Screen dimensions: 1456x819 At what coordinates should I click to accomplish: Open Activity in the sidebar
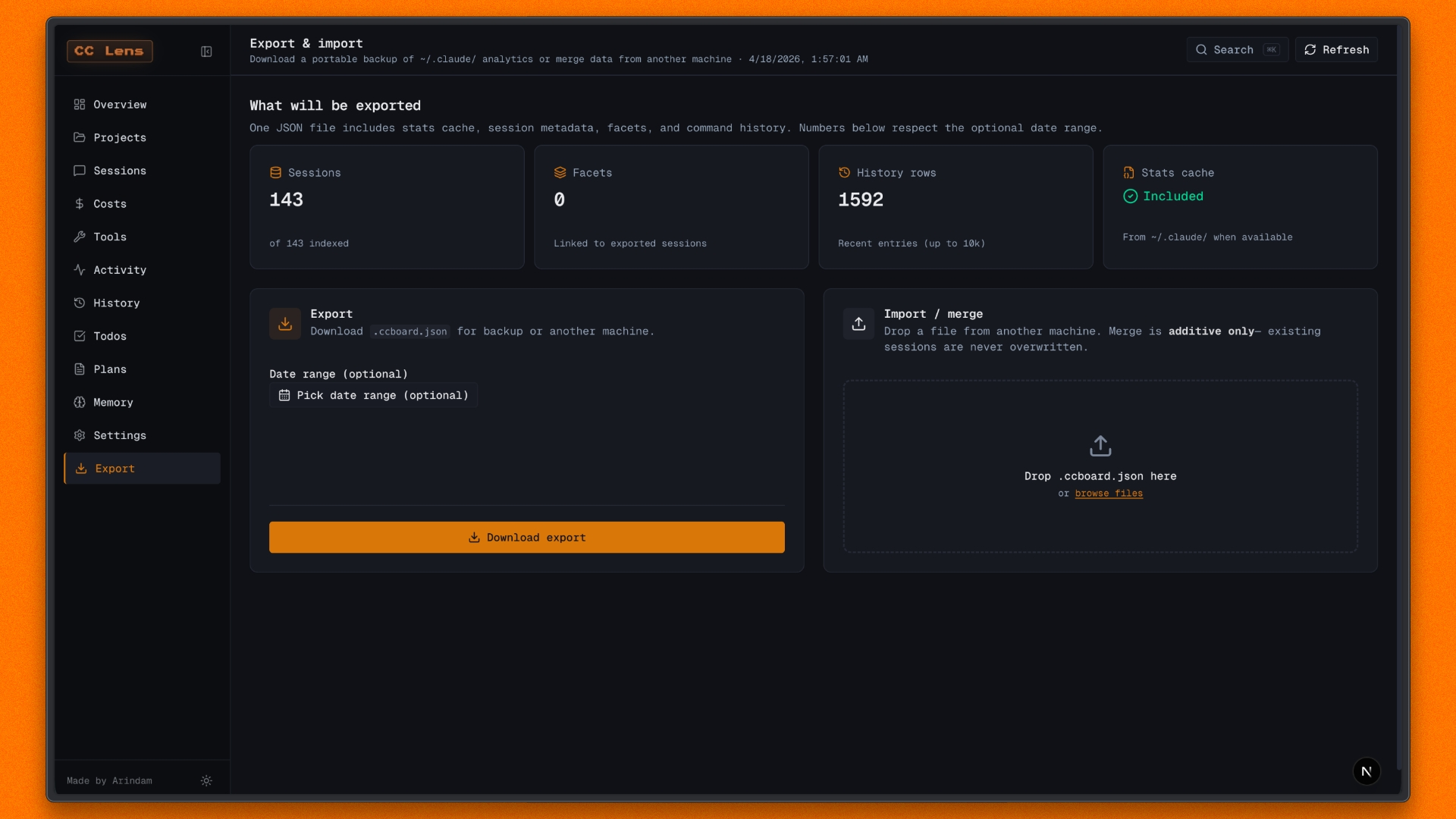point(120,270)
